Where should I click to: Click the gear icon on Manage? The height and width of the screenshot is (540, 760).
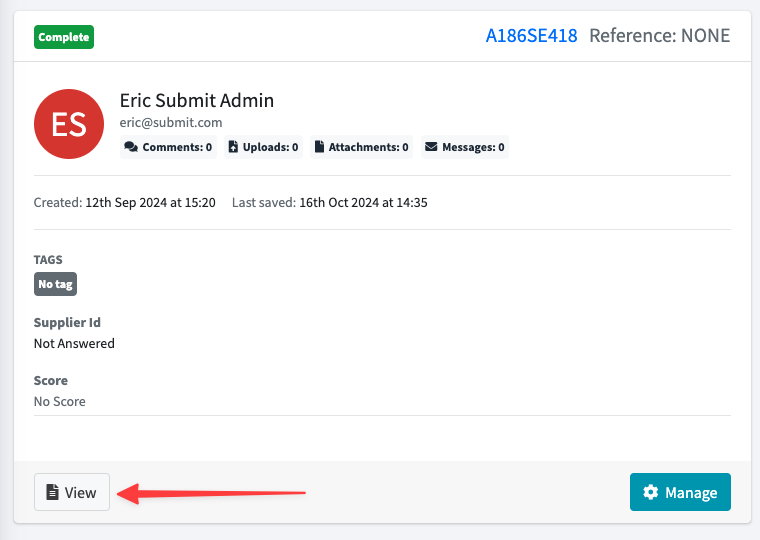650,492
